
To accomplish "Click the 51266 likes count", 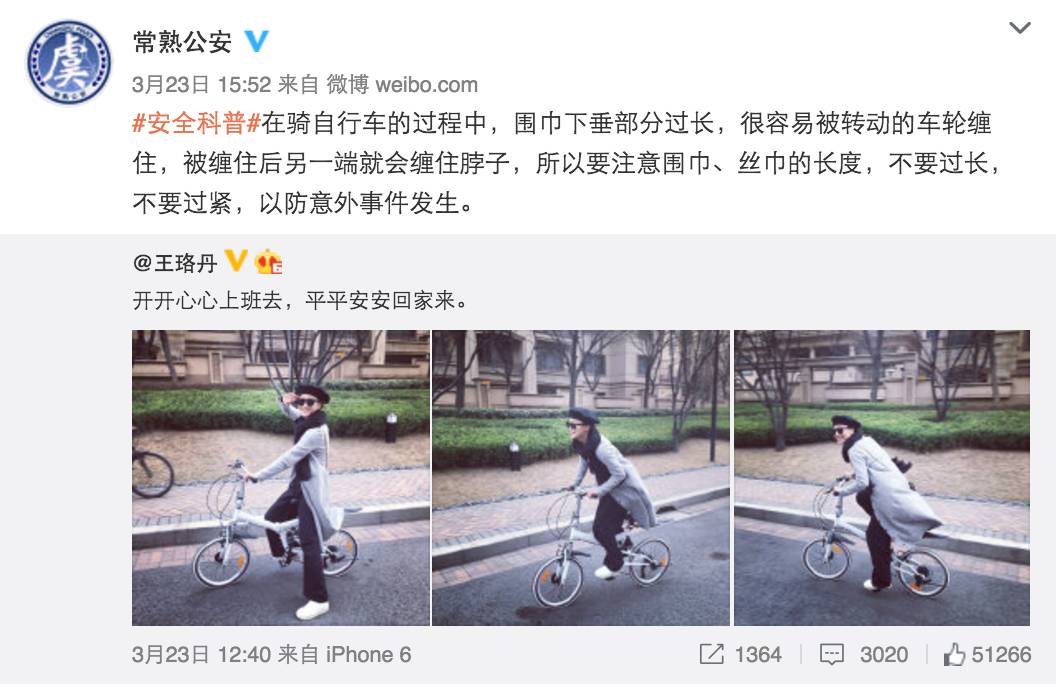I will [1001, 654].
